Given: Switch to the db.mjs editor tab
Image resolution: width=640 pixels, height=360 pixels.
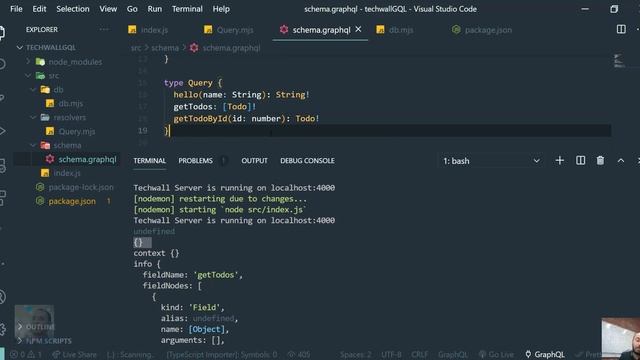Looking at the screenshot, I should click(x=395, y=30).
